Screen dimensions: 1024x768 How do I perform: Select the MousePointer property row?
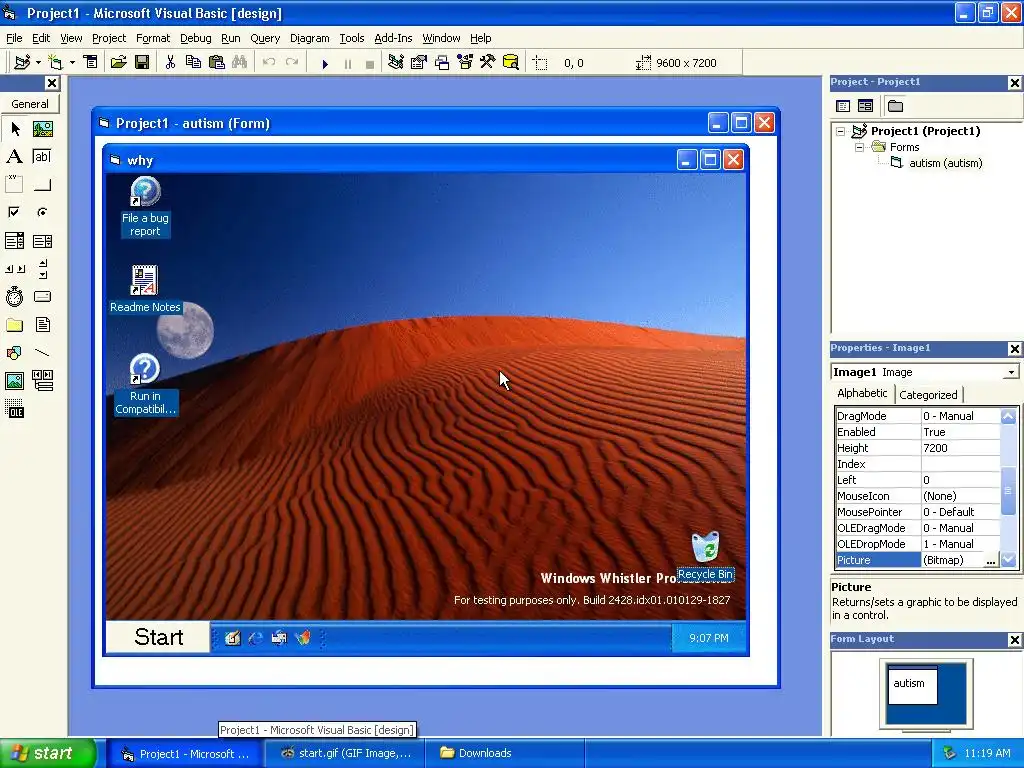(x=918, y=512)
